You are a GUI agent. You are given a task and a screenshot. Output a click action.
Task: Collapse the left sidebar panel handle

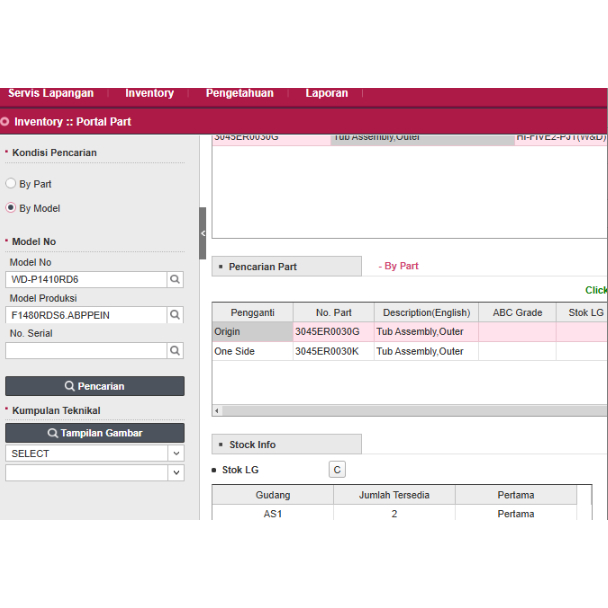point(203,233)
